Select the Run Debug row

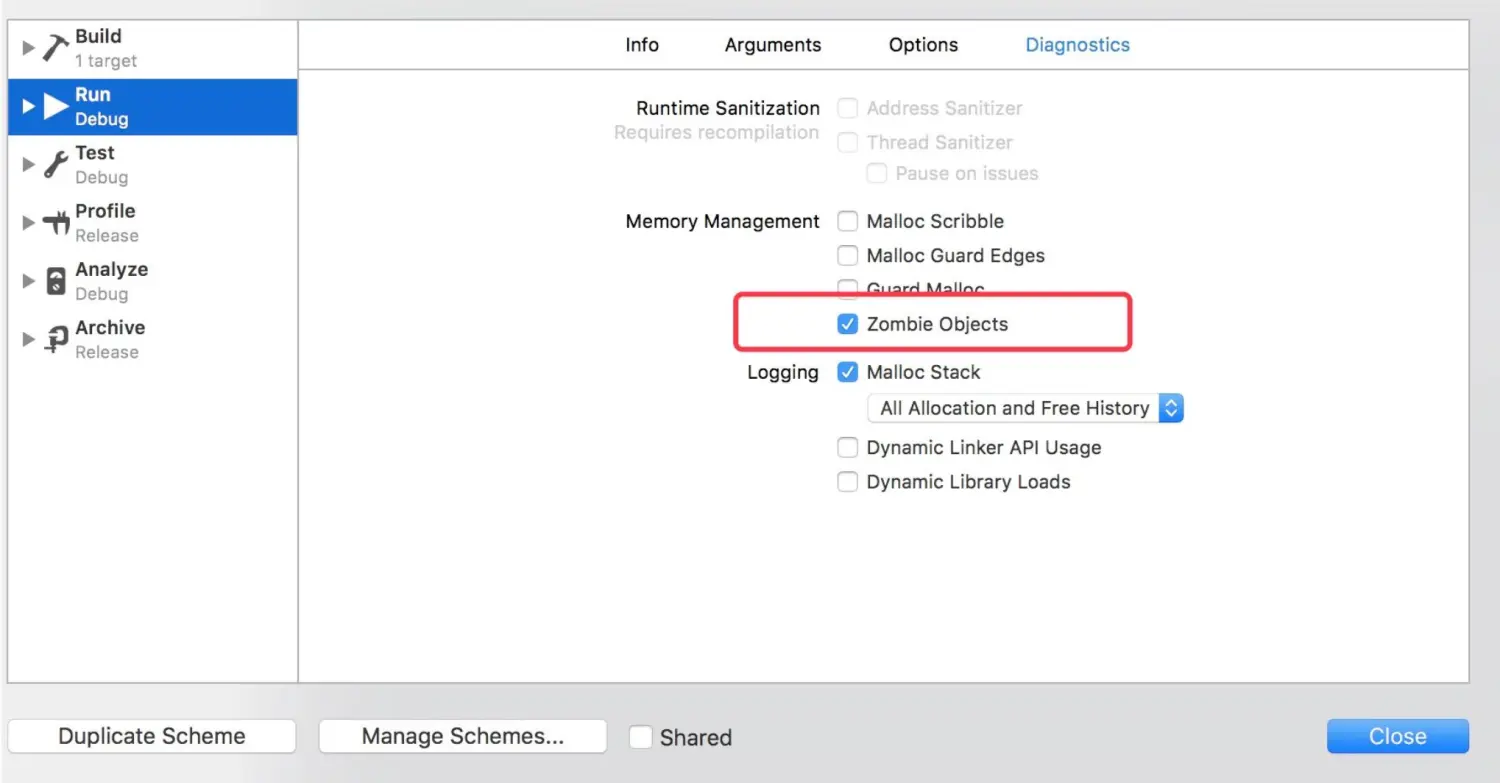[x=153, y=107]
